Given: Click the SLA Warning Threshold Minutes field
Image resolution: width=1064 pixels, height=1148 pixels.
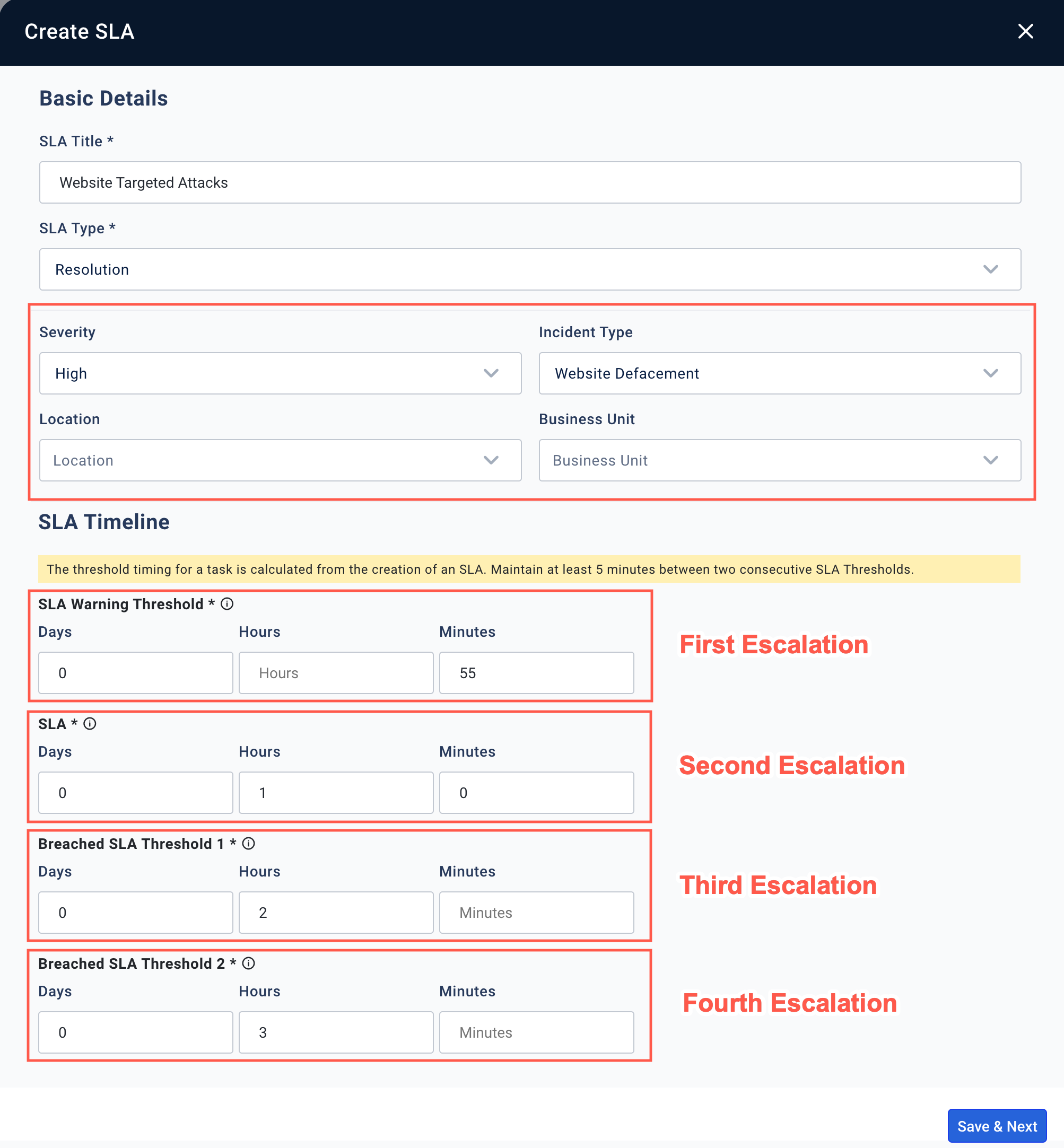Looking at the screenshot, I should [536, 673].
